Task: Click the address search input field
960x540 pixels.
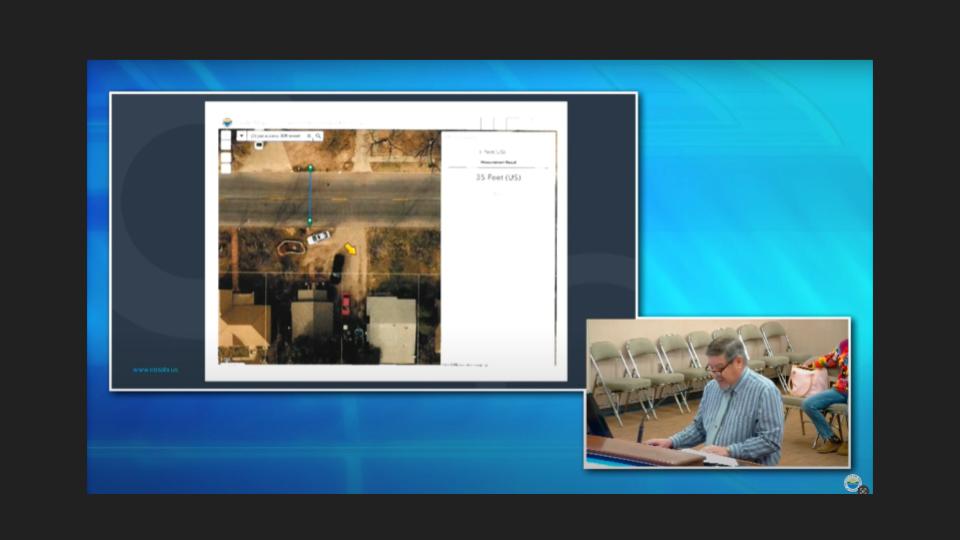Action: pyautogui.click(x=276, y=136)
